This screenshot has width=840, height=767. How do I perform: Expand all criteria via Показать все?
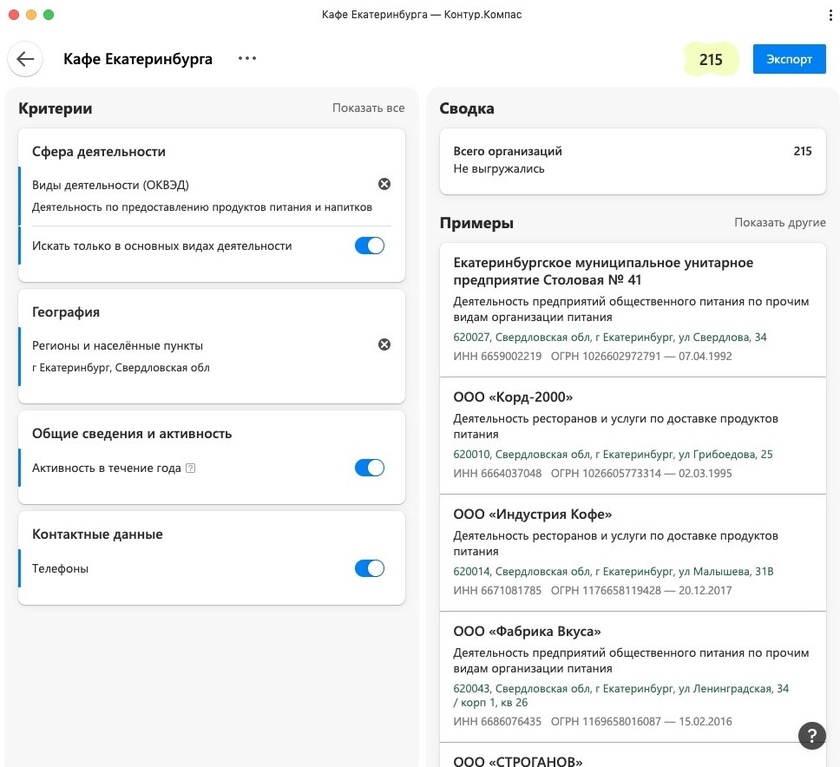[x=369, y=108]
